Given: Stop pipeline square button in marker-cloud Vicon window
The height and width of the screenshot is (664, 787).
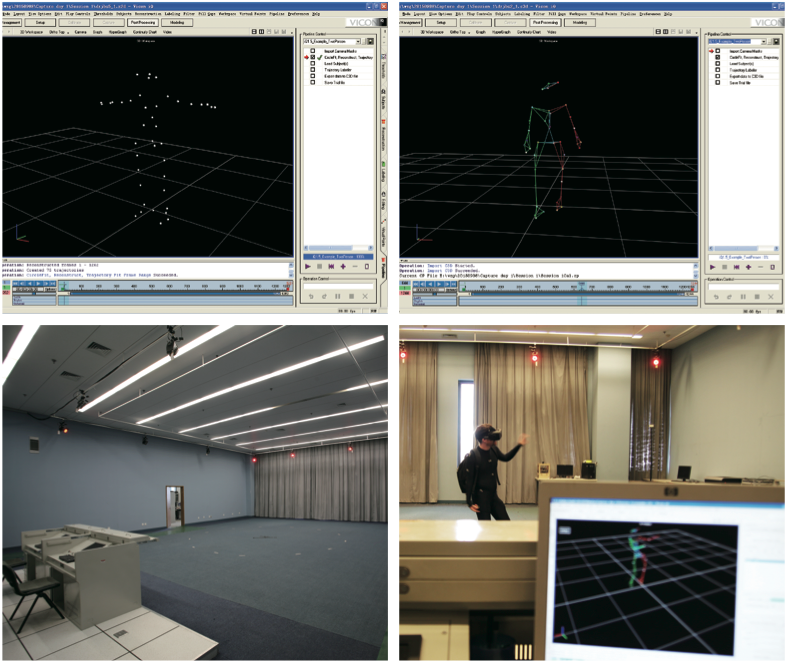Looking at the screenshot, I should (x=319, y=267).
